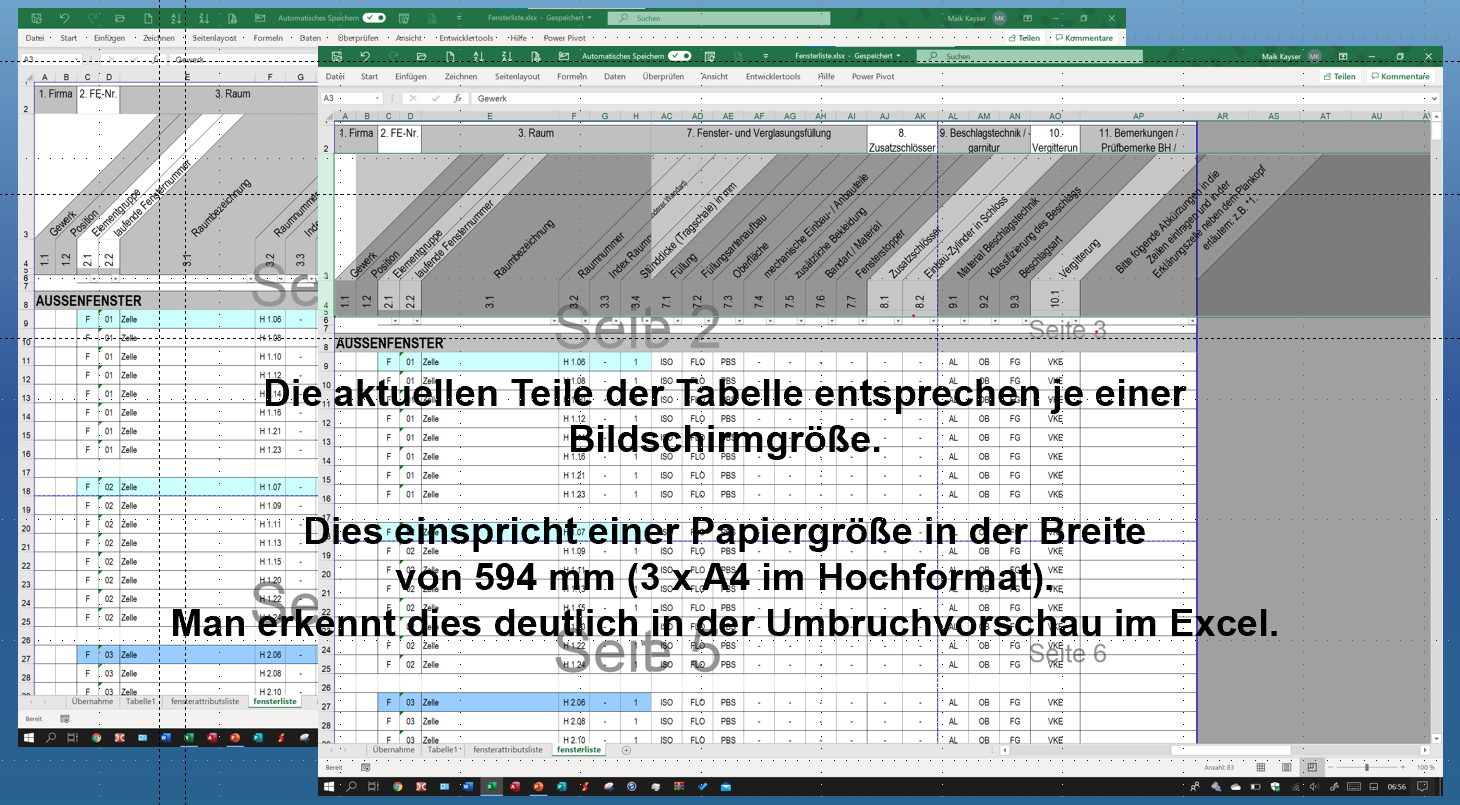This screenshot has height=805, width=1460.
Task: Add a new sheet with the plus button
Action: tap(626, 749)
